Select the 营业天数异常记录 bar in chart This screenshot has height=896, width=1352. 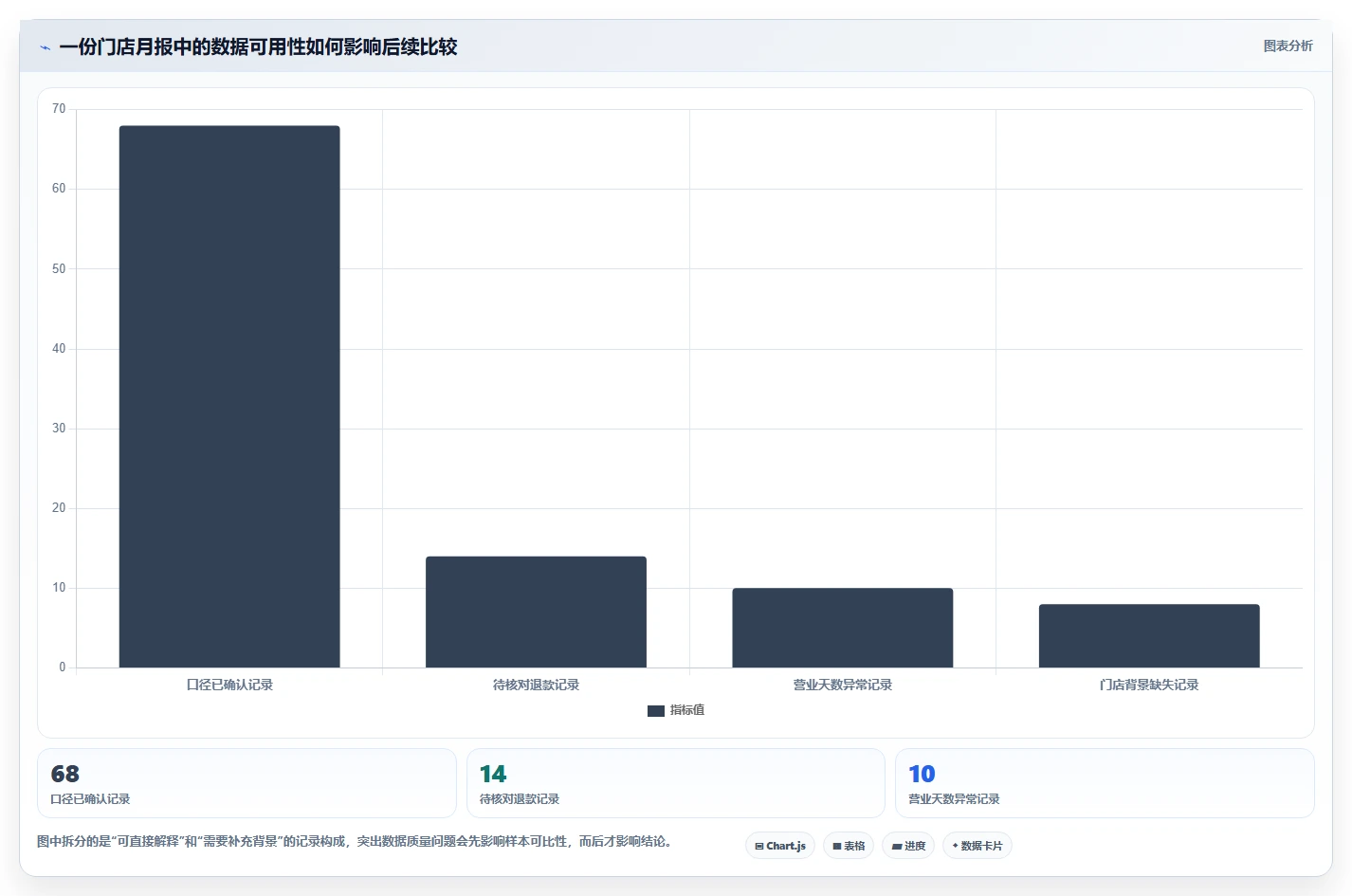point(842,628)
